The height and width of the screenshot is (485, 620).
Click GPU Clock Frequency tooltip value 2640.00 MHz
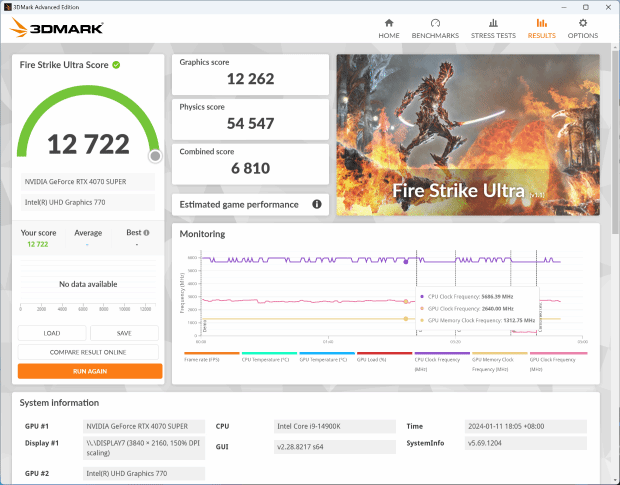coord(497,309)
